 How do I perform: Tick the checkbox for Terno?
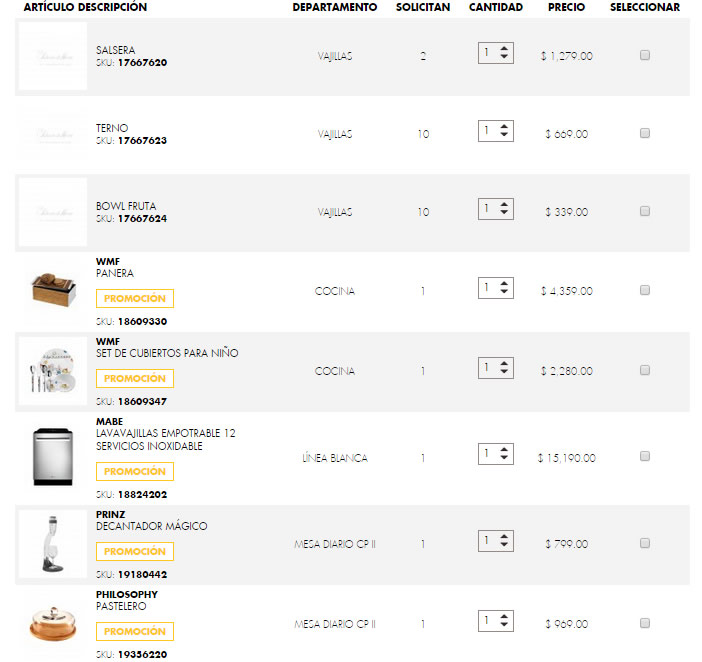pos(645,133)
